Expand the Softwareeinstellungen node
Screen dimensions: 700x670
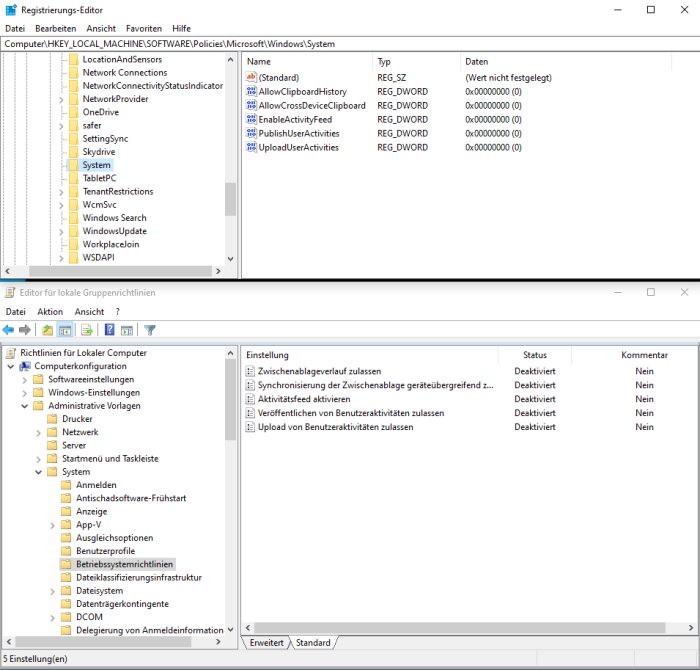(x=25, y=380)
